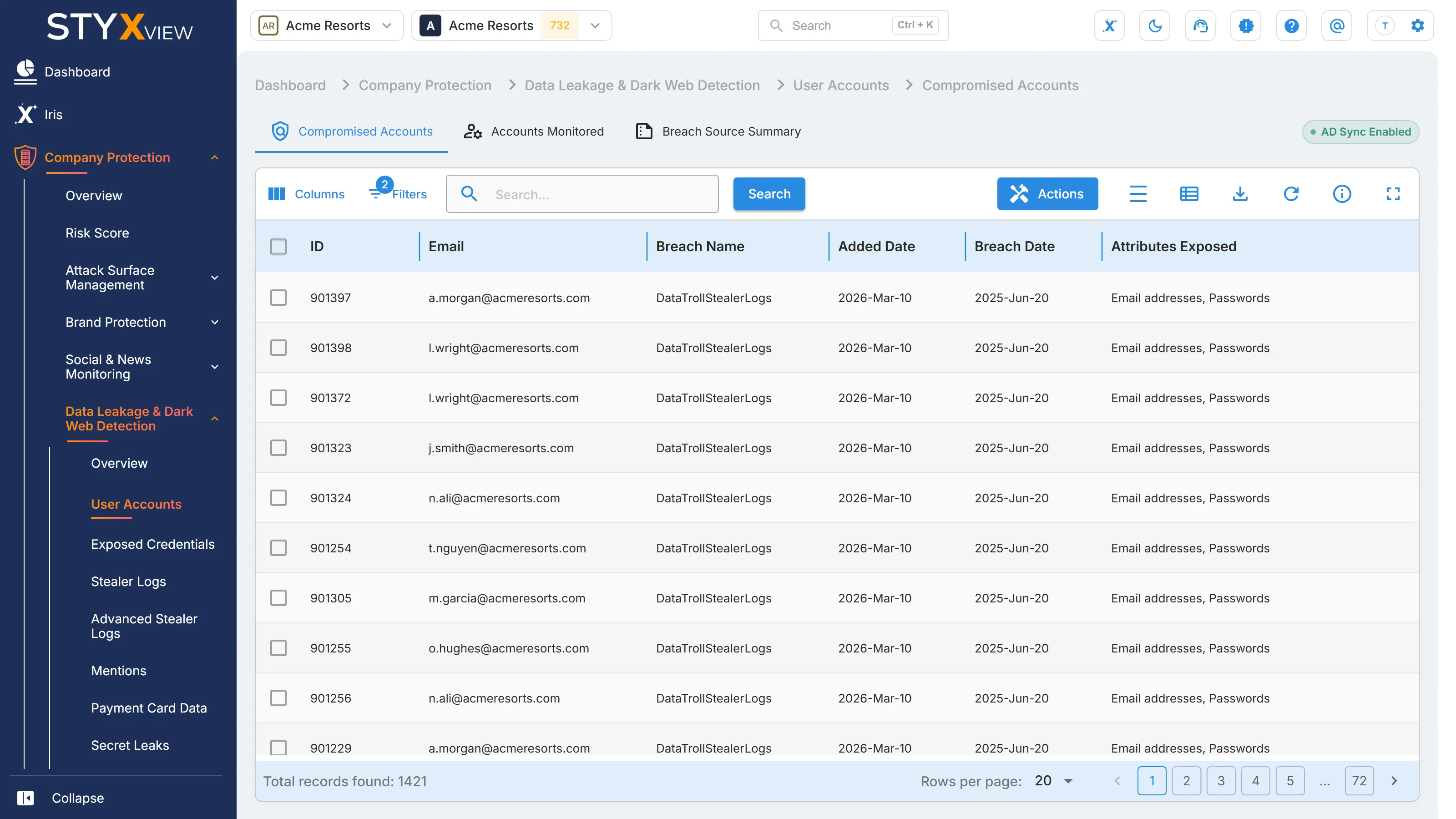
Task: Open Filters panel with 2 active
Action: 399,191
